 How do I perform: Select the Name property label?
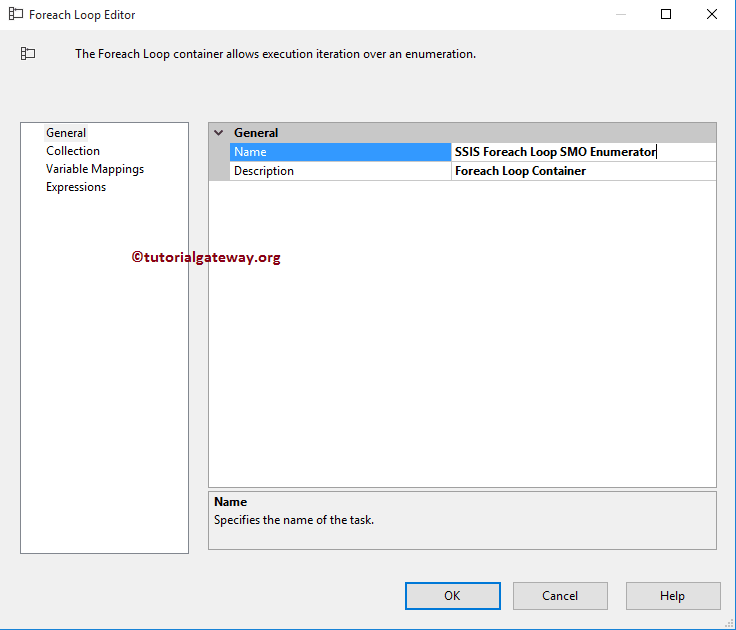(340, 152)
